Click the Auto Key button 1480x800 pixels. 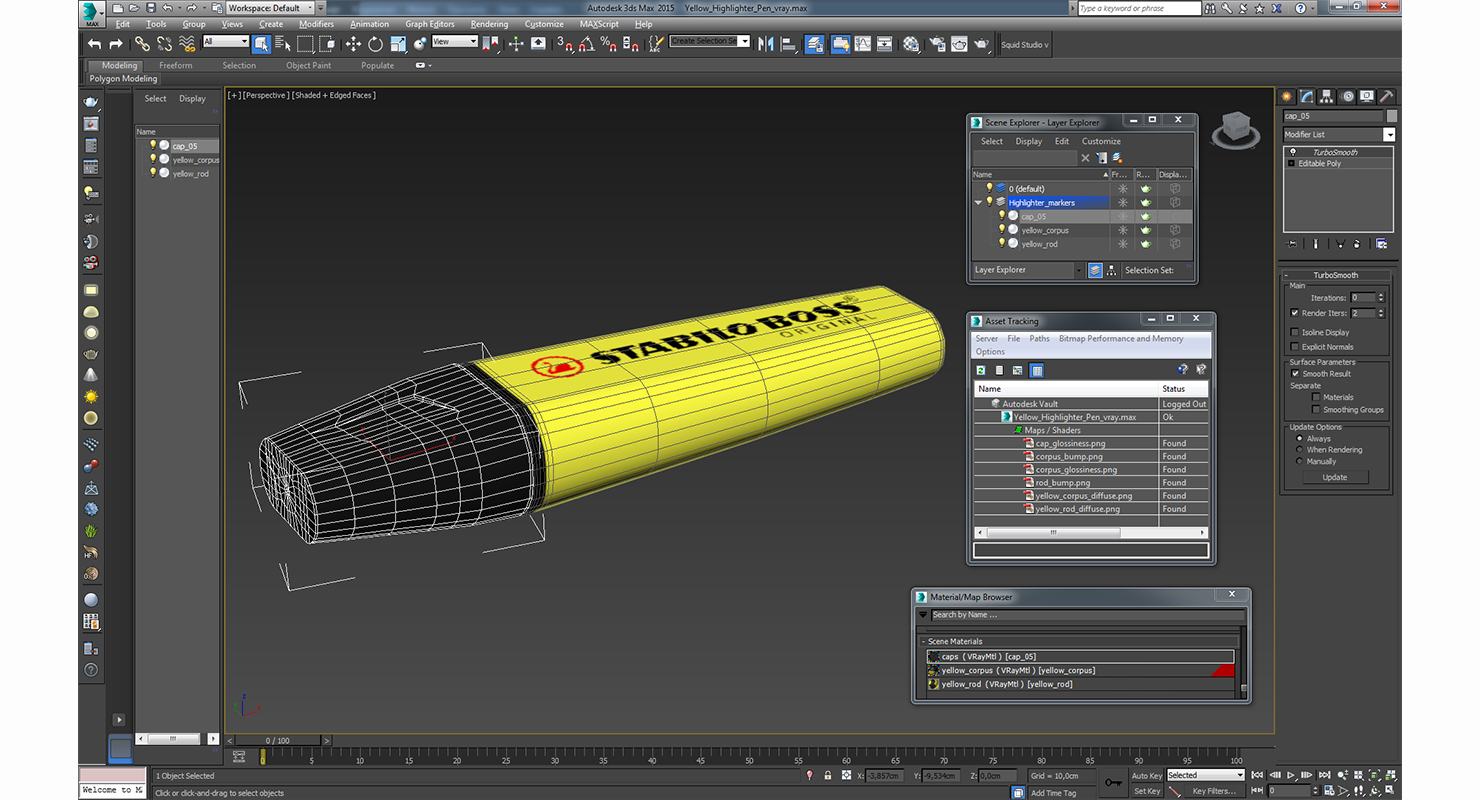point(1147,775)
